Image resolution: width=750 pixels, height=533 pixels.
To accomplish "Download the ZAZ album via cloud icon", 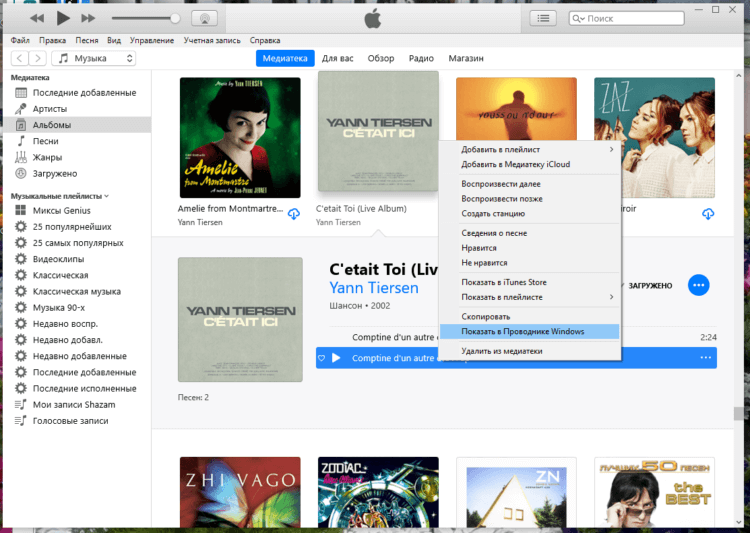I will click(x=708, y=214).
